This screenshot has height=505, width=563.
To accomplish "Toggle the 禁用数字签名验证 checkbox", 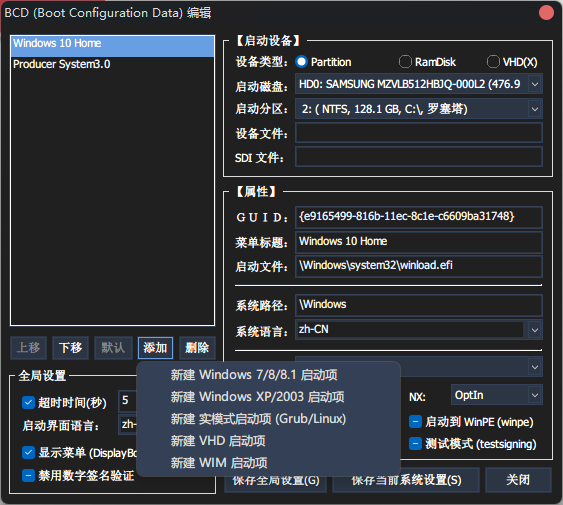I will pos(28,475).
